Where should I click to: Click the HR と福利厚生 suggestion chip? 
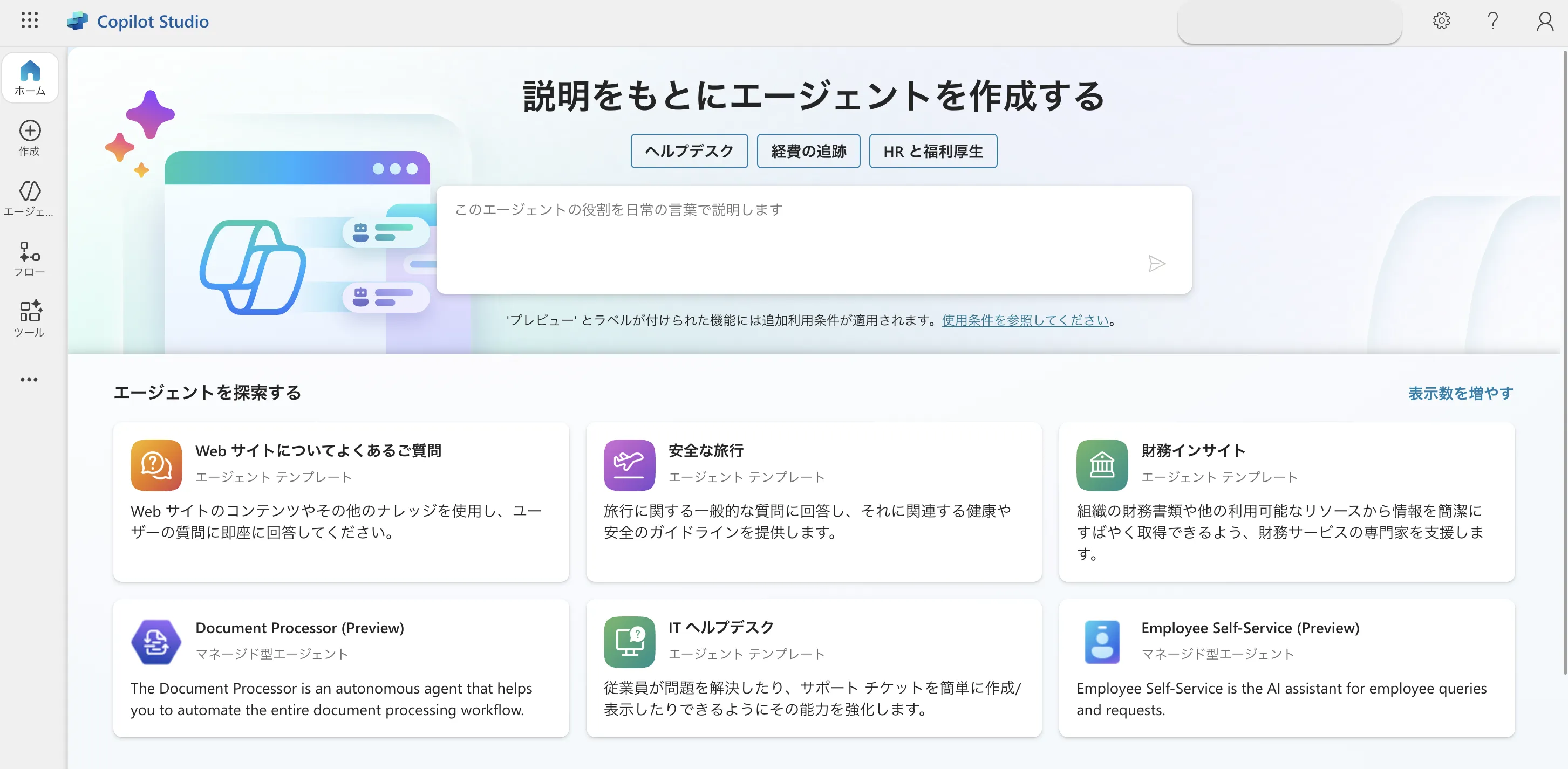click(932, 151)
